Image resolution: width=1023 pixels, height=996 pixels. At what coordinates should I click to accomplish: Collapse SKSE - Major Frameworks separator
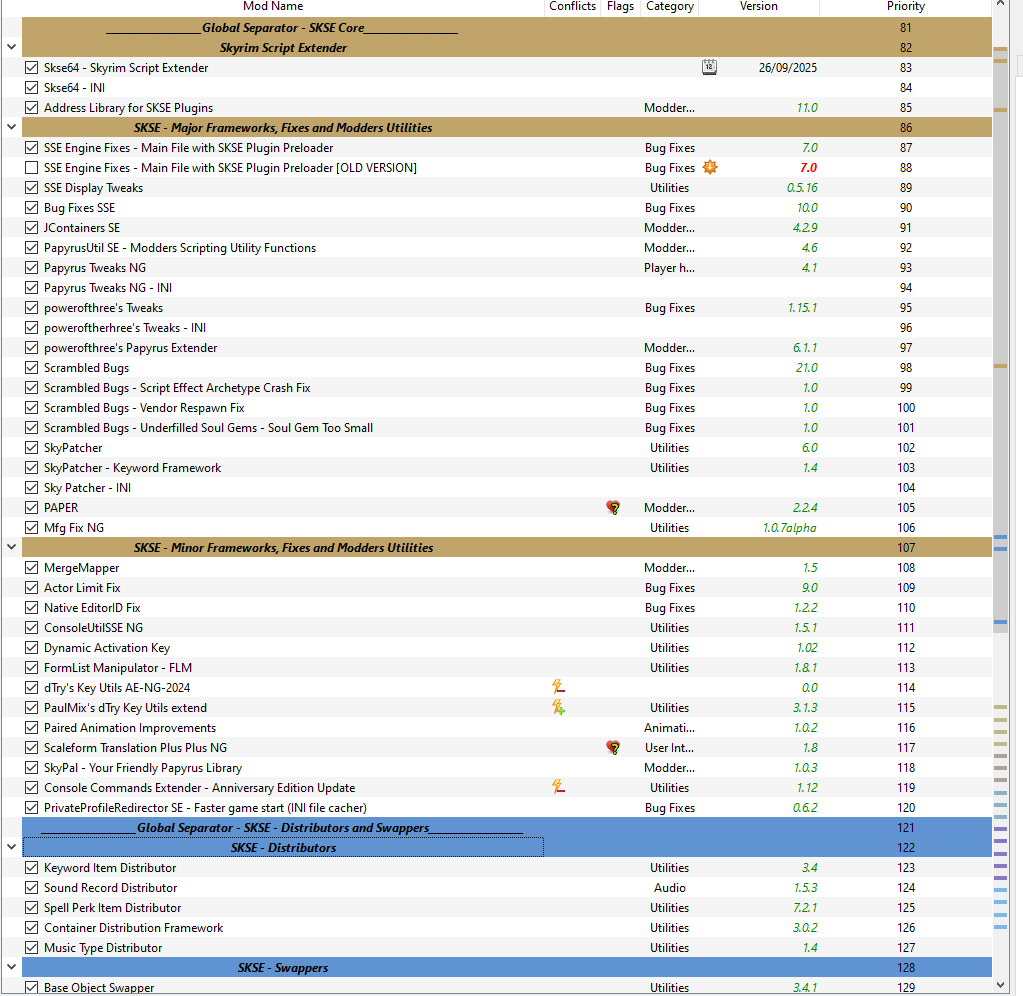[11, 127]
